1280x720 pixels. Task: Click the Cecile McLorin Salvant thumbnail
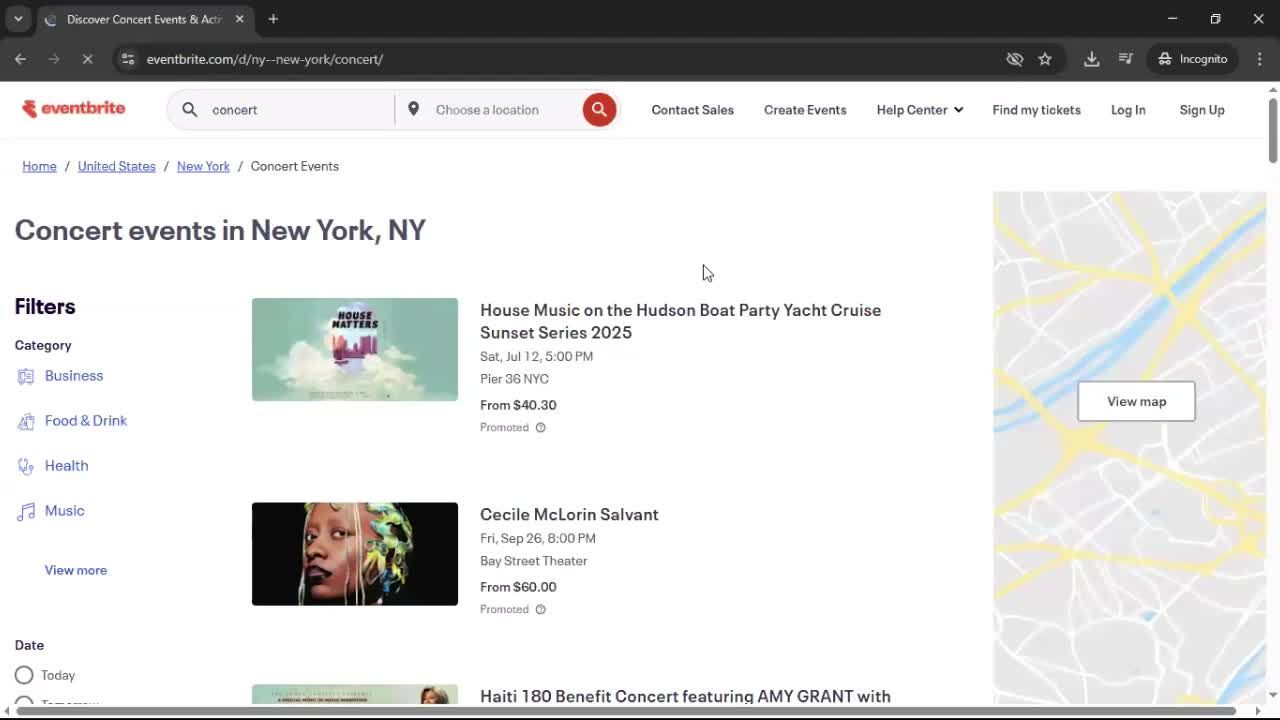coord(355,554)
